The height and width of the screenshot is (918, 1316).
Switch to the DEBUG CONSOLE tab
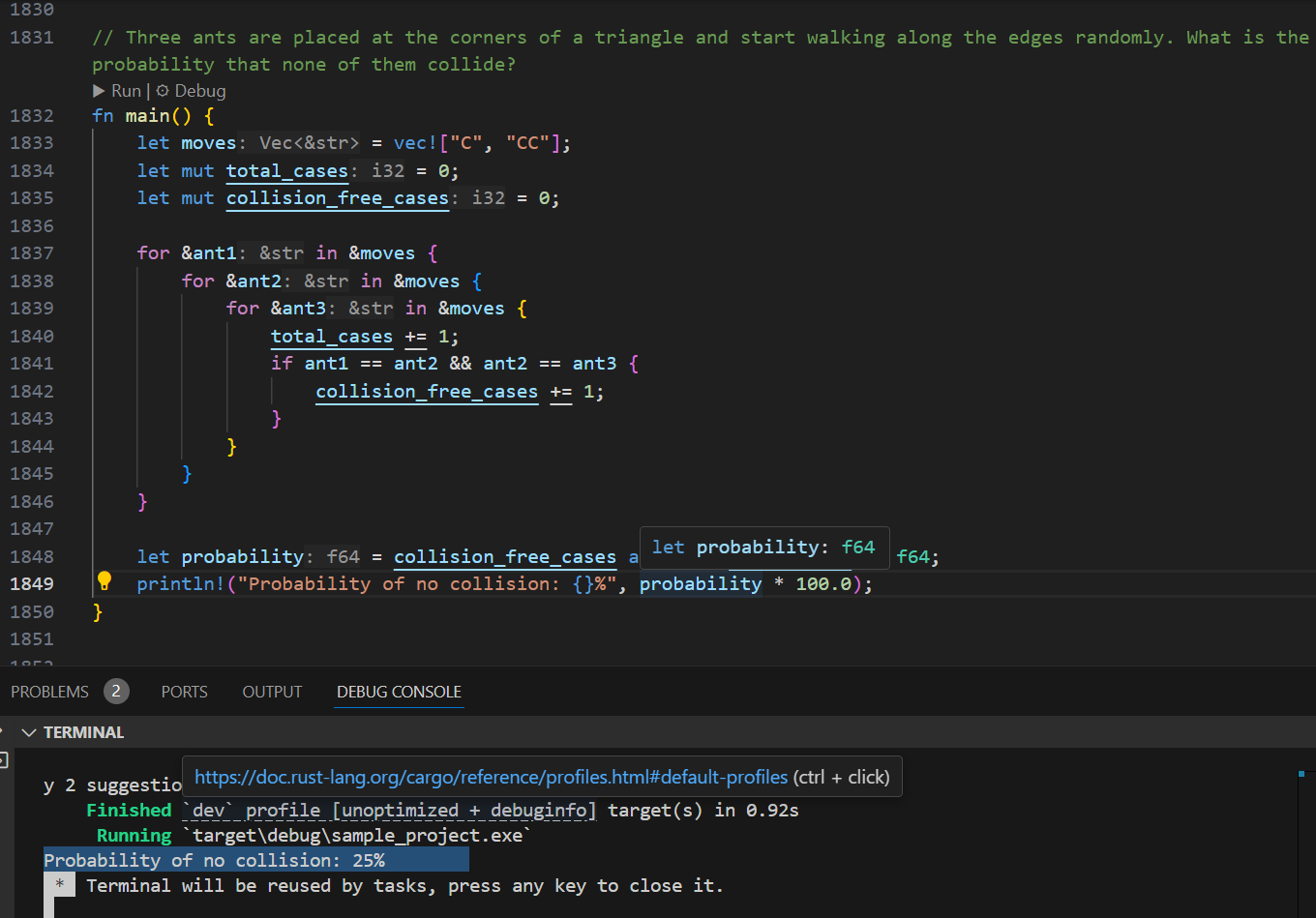[x=399, y=692]
